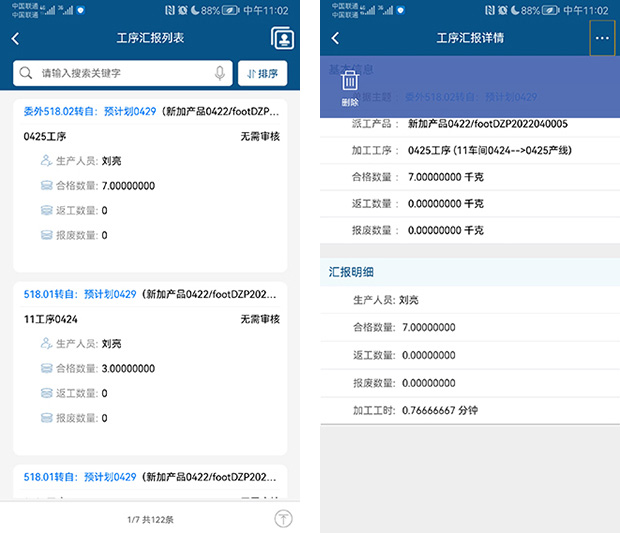Go back from the 工序汇报列表 screen
Screen dimensions: 620x533
16,39
